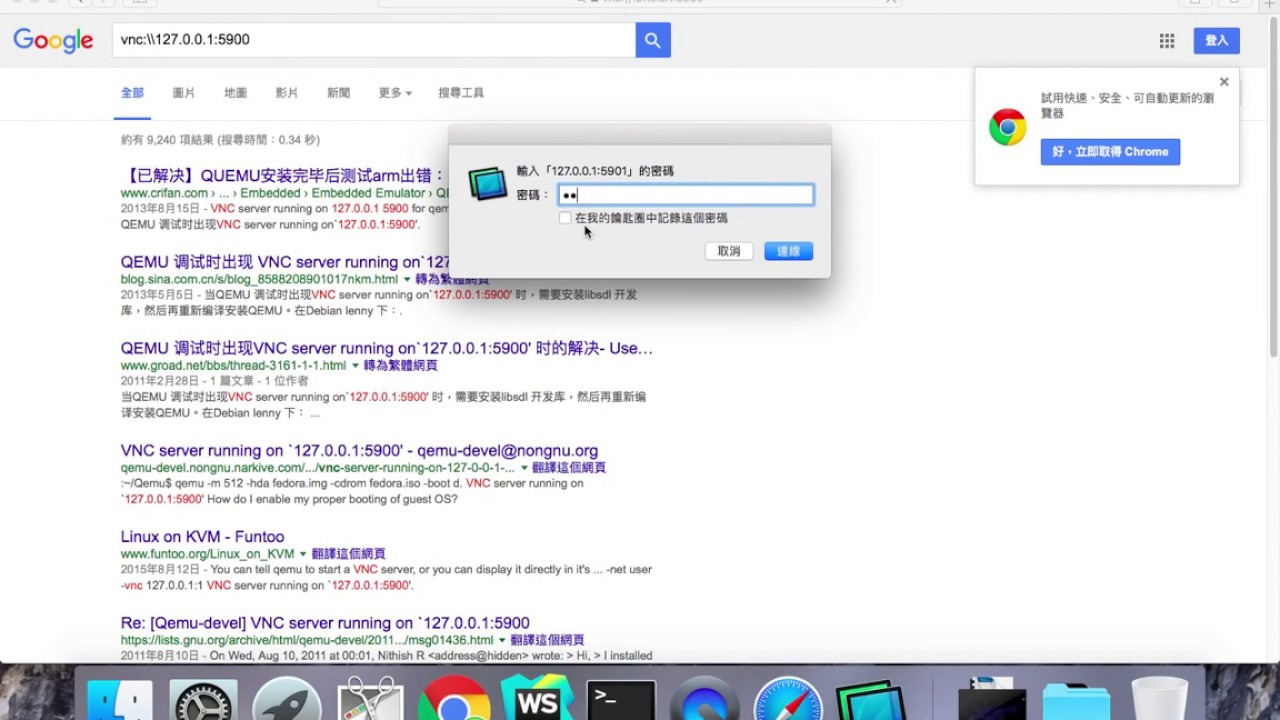Image resolution: width=1280 pixels, height=720 pixels.
Task: Click the Screen Sharing icon in the password dialog
Action: [488, 184]
